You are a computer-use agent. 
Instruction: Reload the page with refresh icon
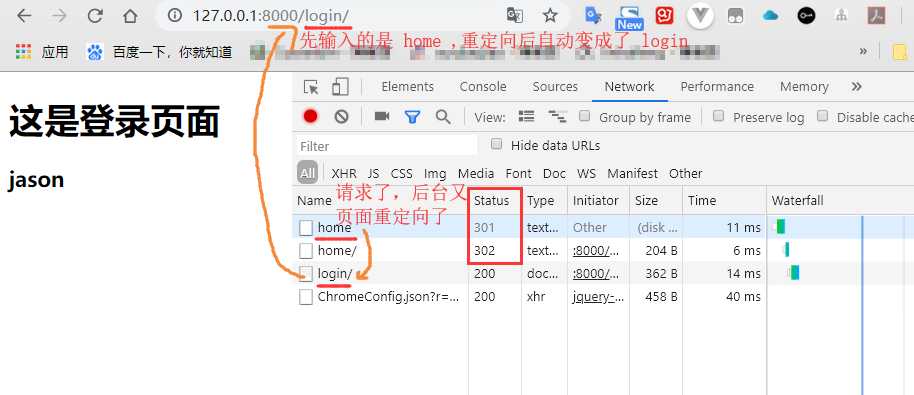(95, 16)
